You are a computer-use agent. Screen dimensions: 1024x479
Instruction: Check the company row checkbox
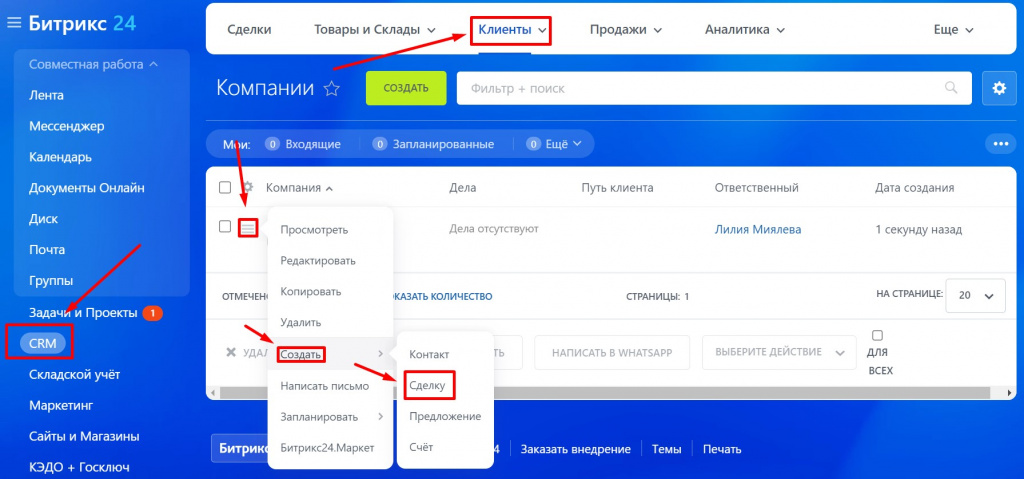tap(225, 227)
